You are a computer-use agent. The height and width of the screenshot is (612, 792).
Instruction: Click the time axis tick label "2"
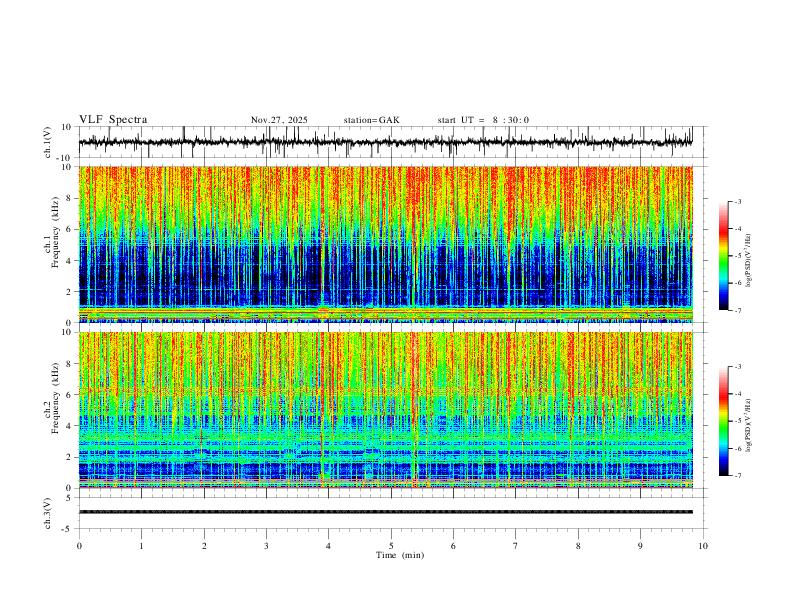pyautogui.click(x=204, y=546)
